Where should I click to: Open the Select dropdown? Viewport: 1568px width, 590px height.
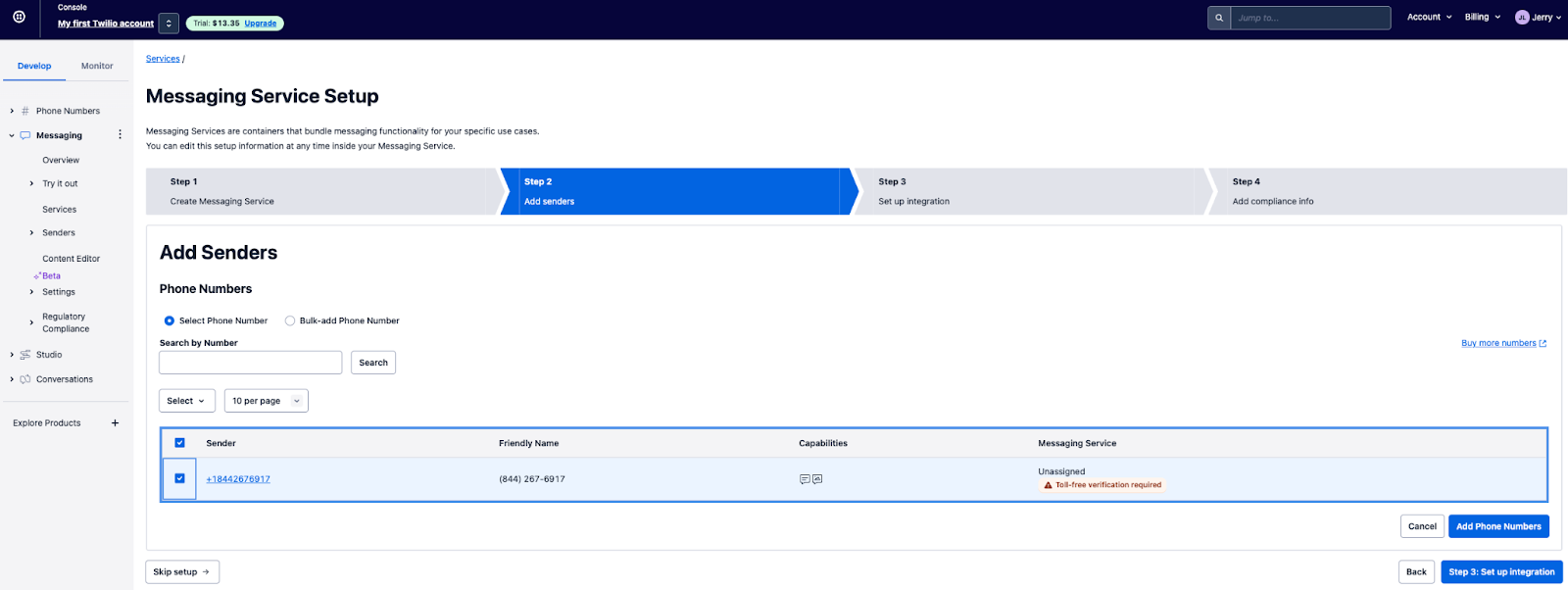click(187, 401)
